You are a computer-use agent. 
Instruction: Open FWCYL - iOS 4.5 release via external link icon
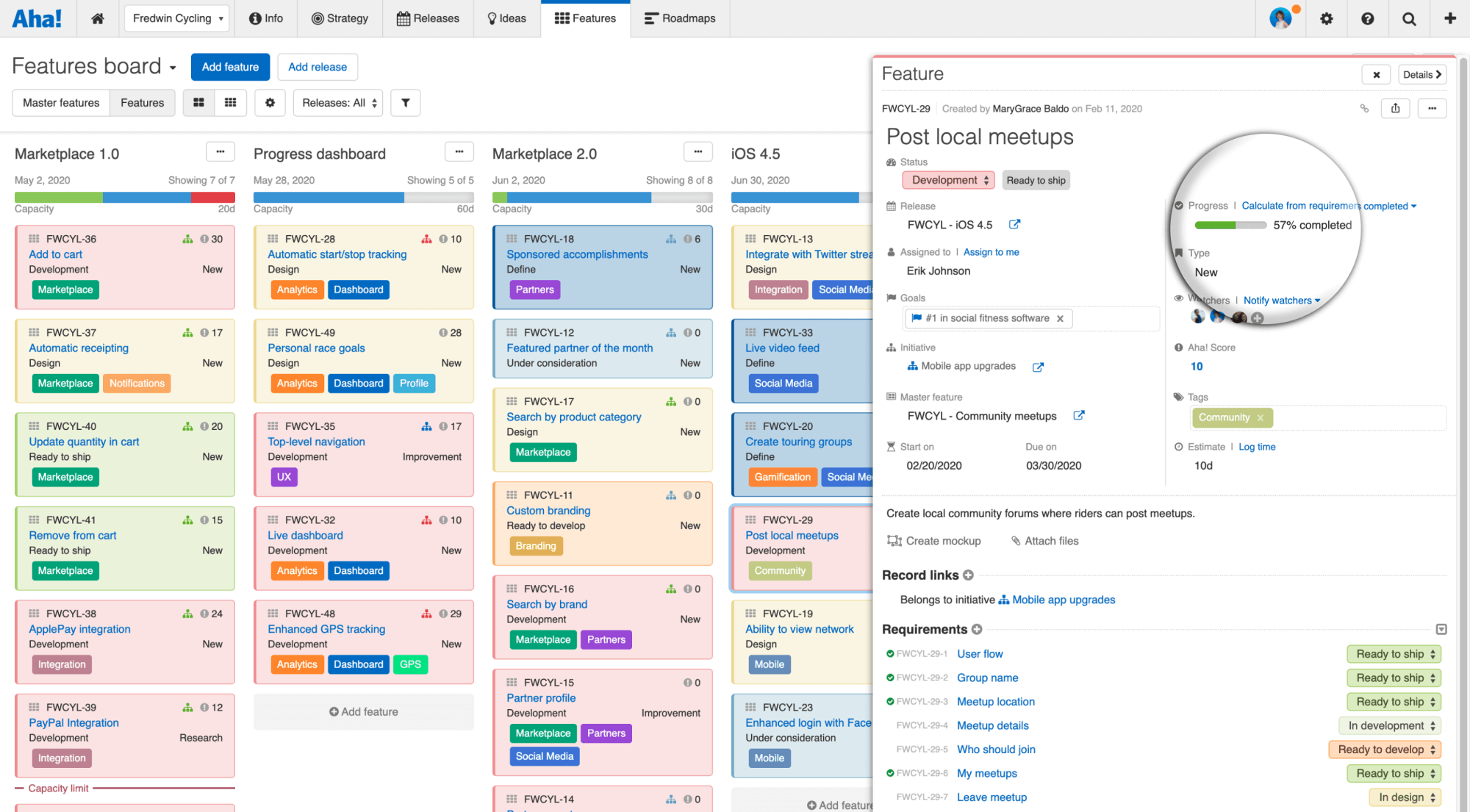tap(1017, 224)
